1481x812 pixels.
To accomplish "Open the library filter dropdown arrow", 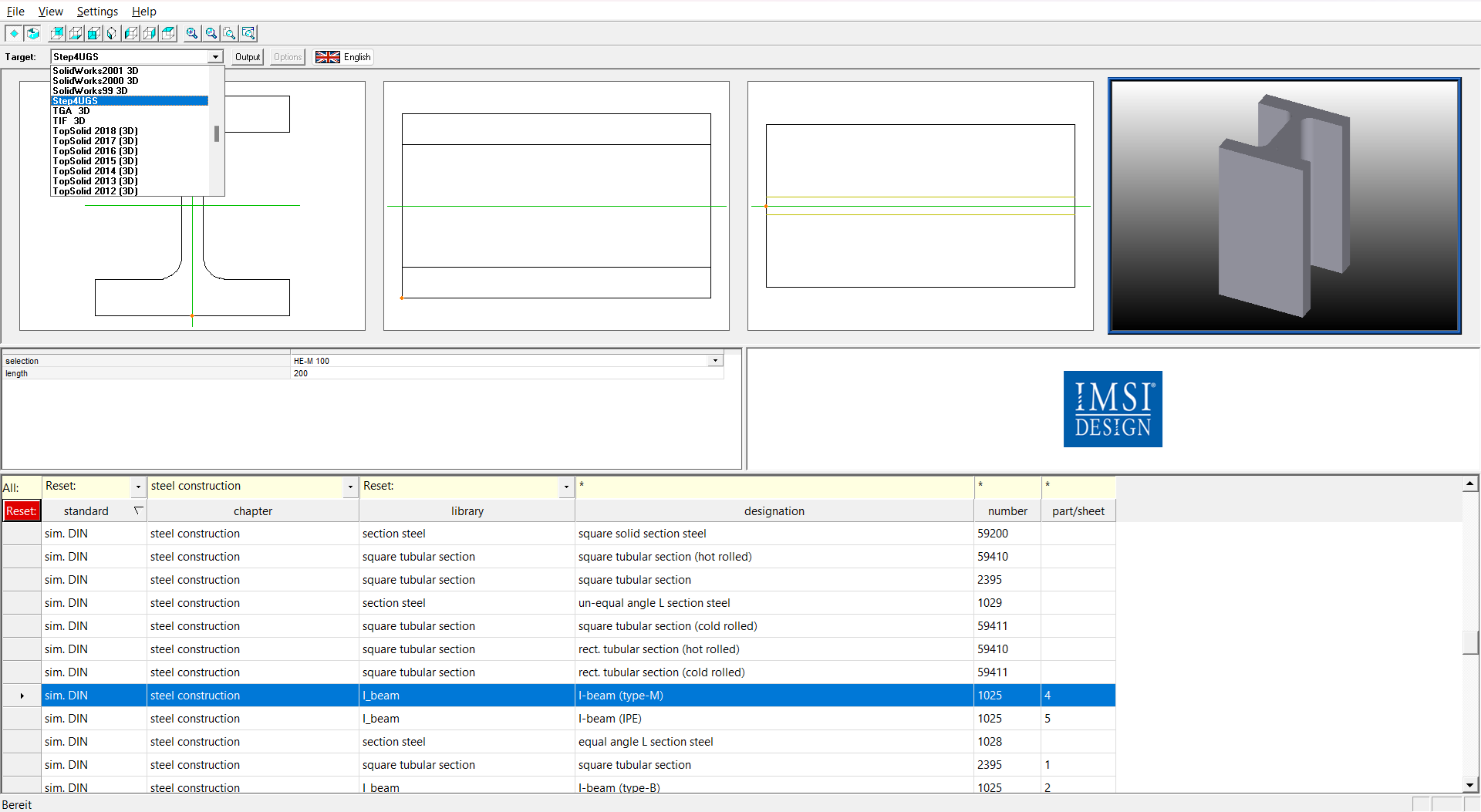I will click(566, 487).
